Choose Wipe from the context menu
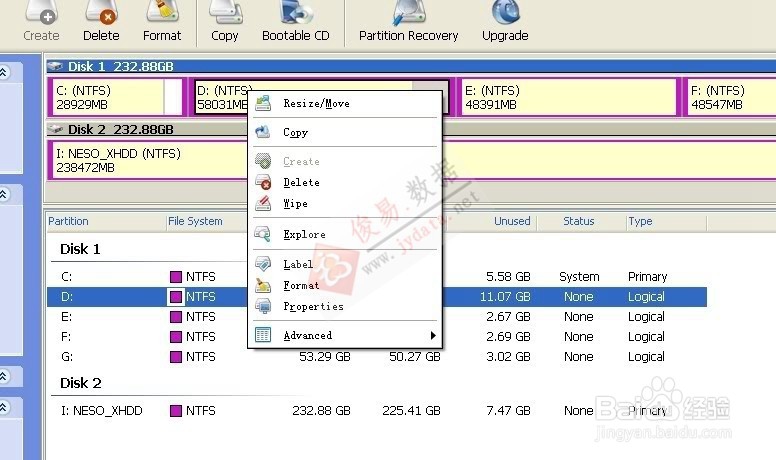This screenshot has width=776, height=460. coord(345,203)
